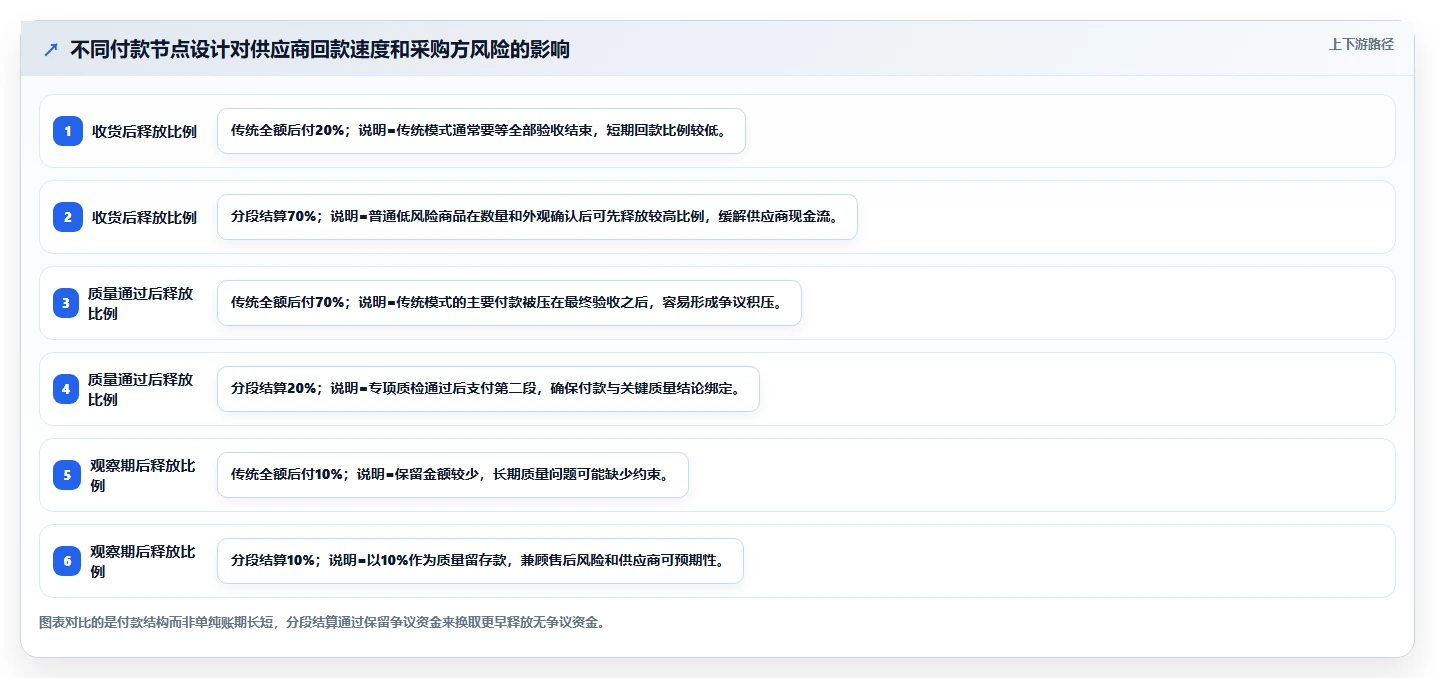Open the 分段结算10% description box

pyautogui.click(x=480, y=561)
